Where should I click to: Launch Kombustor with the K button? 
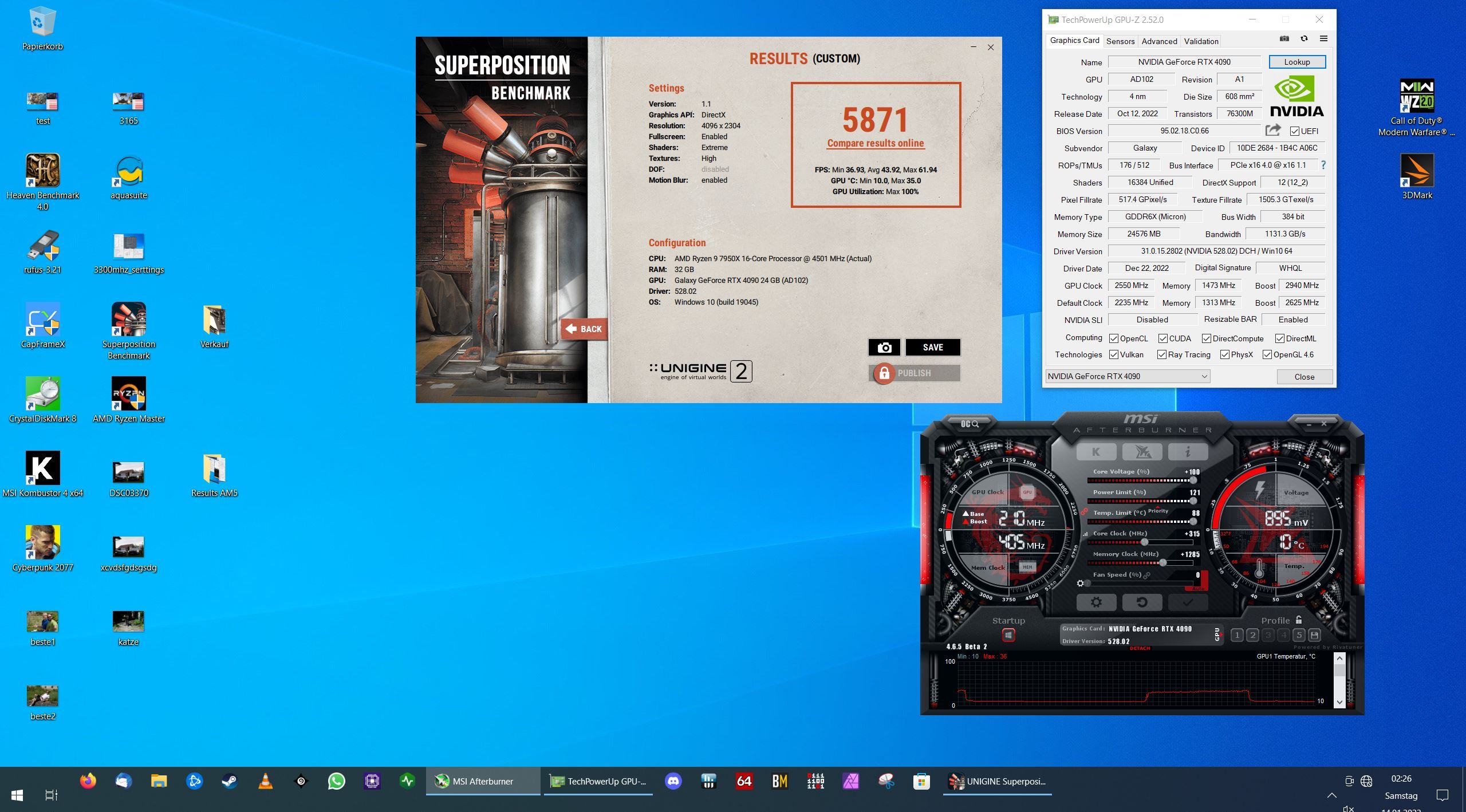coord(1096,452)
